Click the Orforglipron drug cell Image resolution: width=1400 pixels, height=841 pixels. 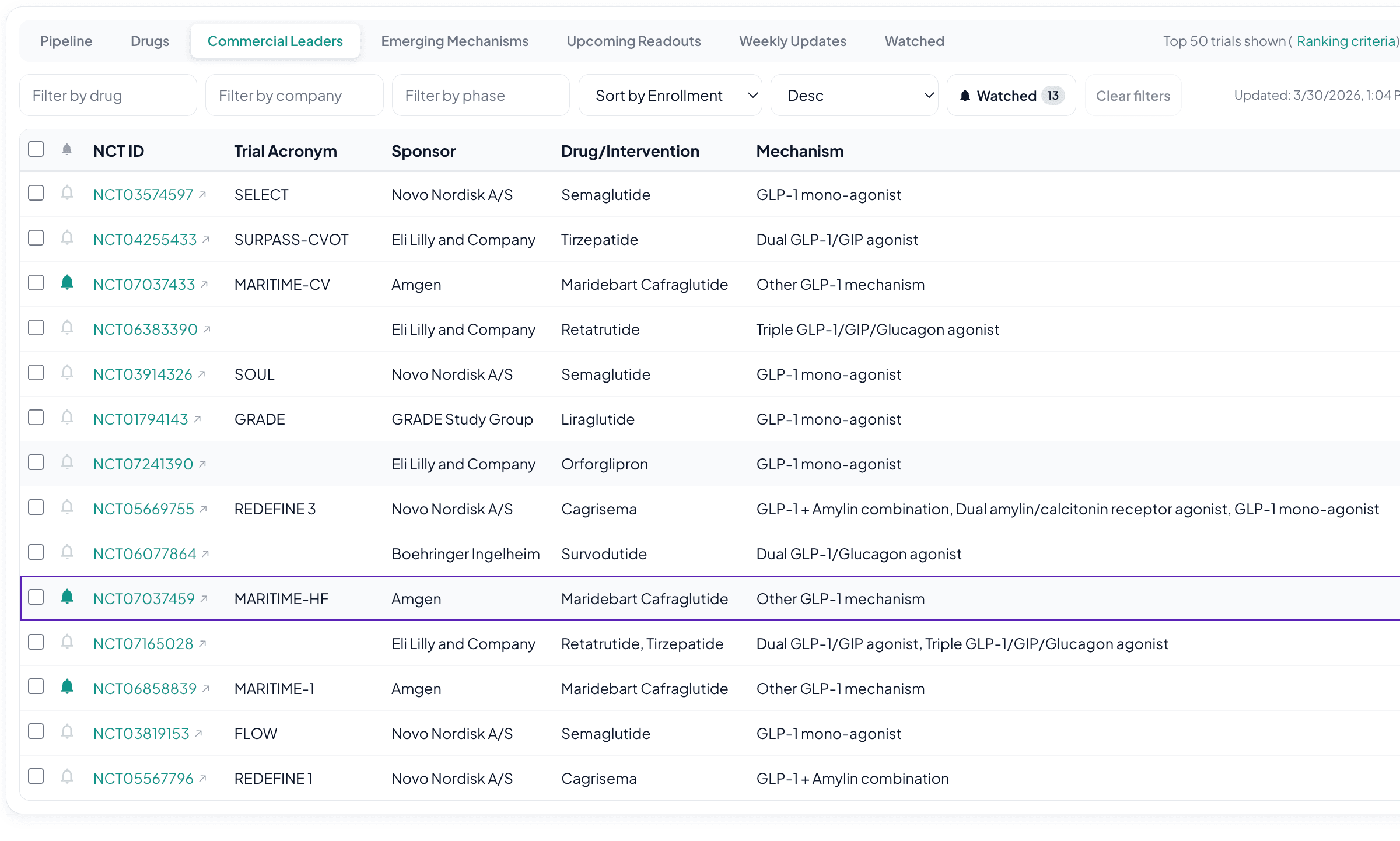point(604,464)
